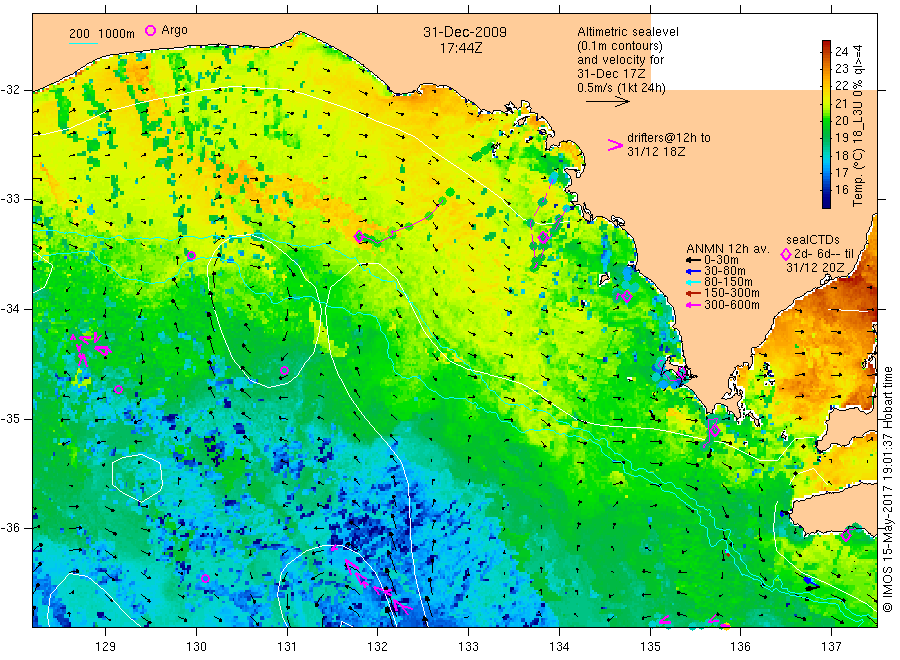900x660 pixels.
Task: Click the -33 latitude axis label
Action: (10, 199)
